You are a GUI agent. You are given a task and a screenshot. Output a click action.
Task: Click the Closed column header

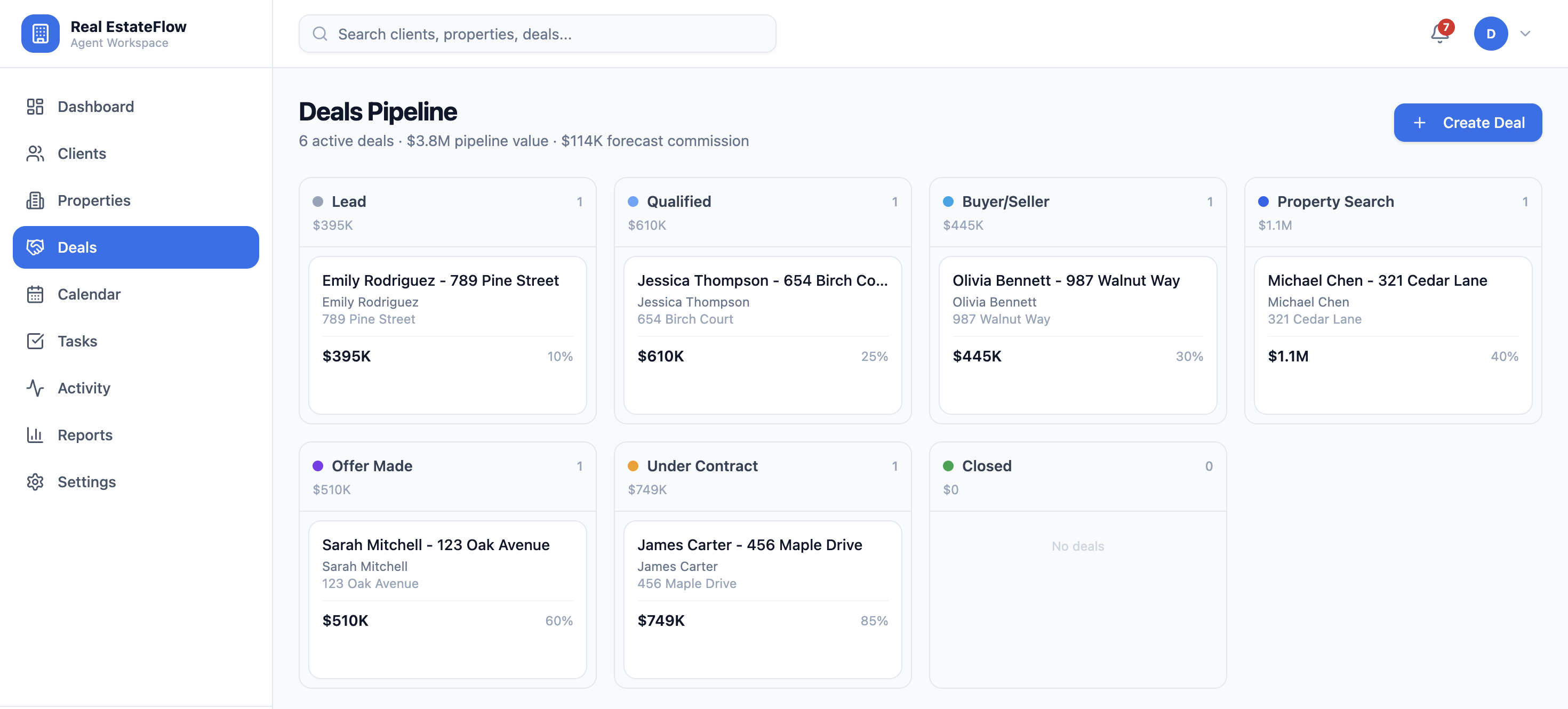pyautogui.click(x=1077, y=477)
